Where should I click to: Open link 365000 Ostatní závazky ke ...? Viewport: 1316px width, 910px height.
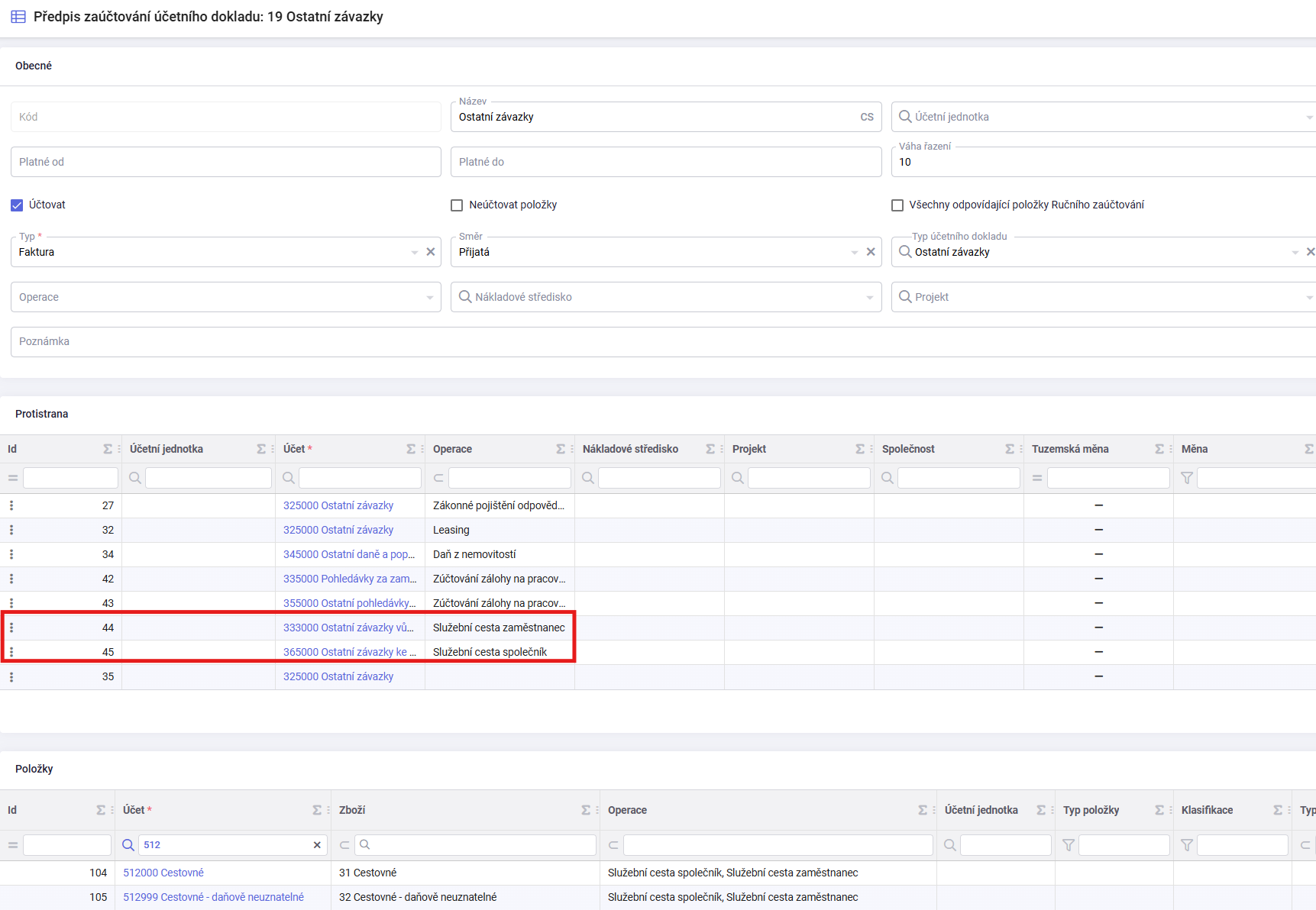[x=350, y=652]
